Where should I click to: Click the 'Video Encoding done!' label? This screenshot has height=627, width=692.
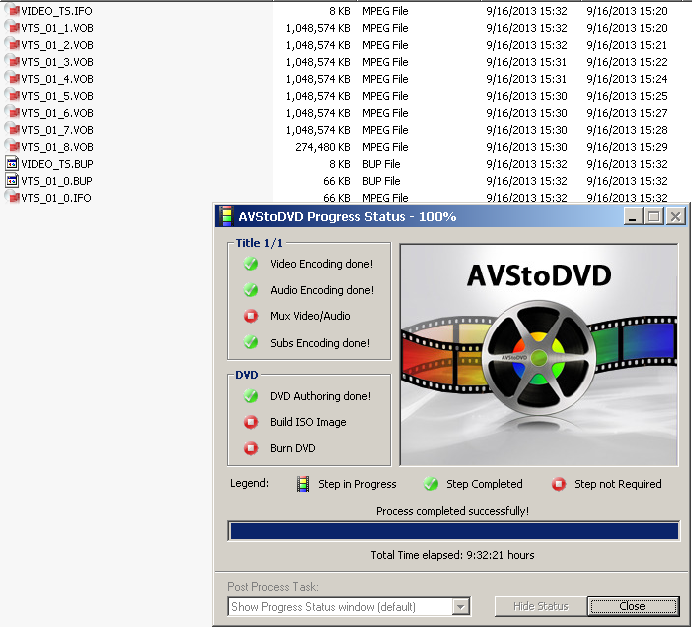(321, 264)
